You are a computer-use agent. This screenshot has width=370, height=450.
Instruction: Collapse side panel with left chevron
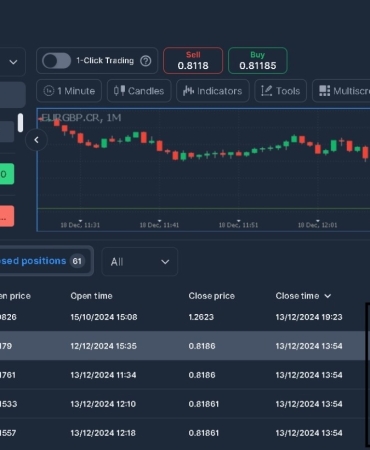coord(36,140)
